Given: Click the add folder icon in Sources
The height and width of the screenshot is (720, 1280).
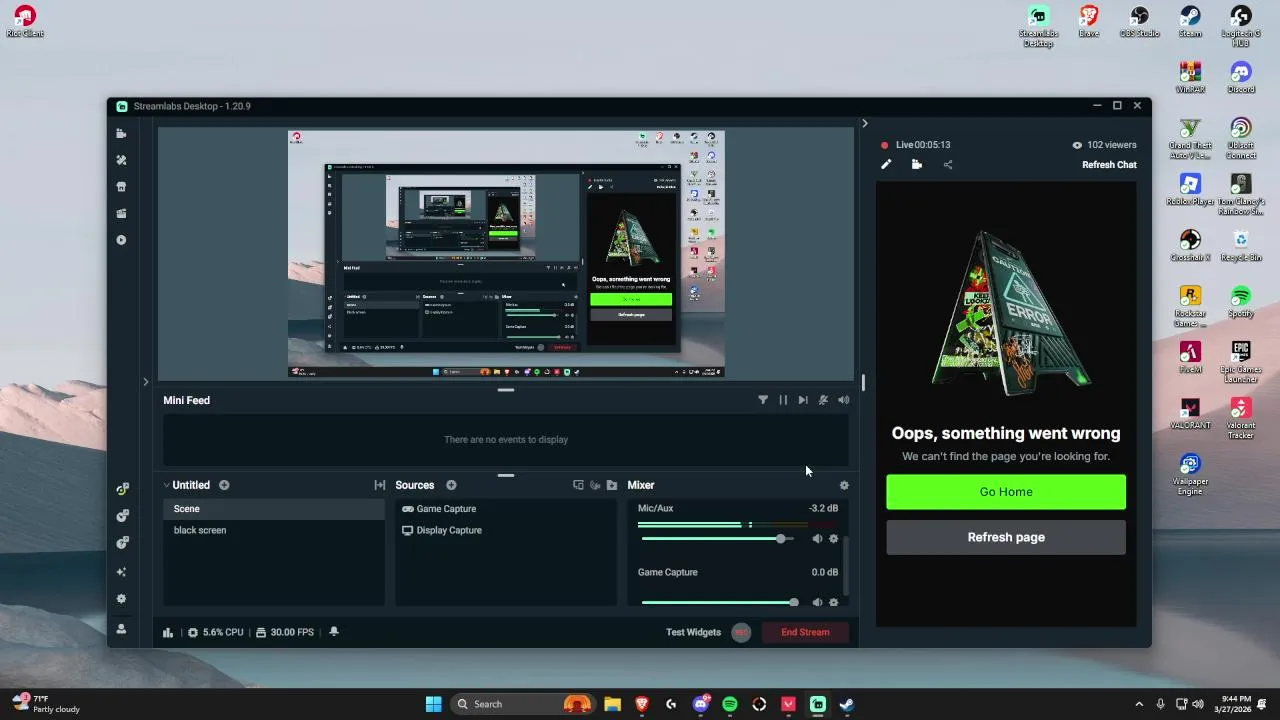Looking at the screenshot, I should [x=612, y=485].
